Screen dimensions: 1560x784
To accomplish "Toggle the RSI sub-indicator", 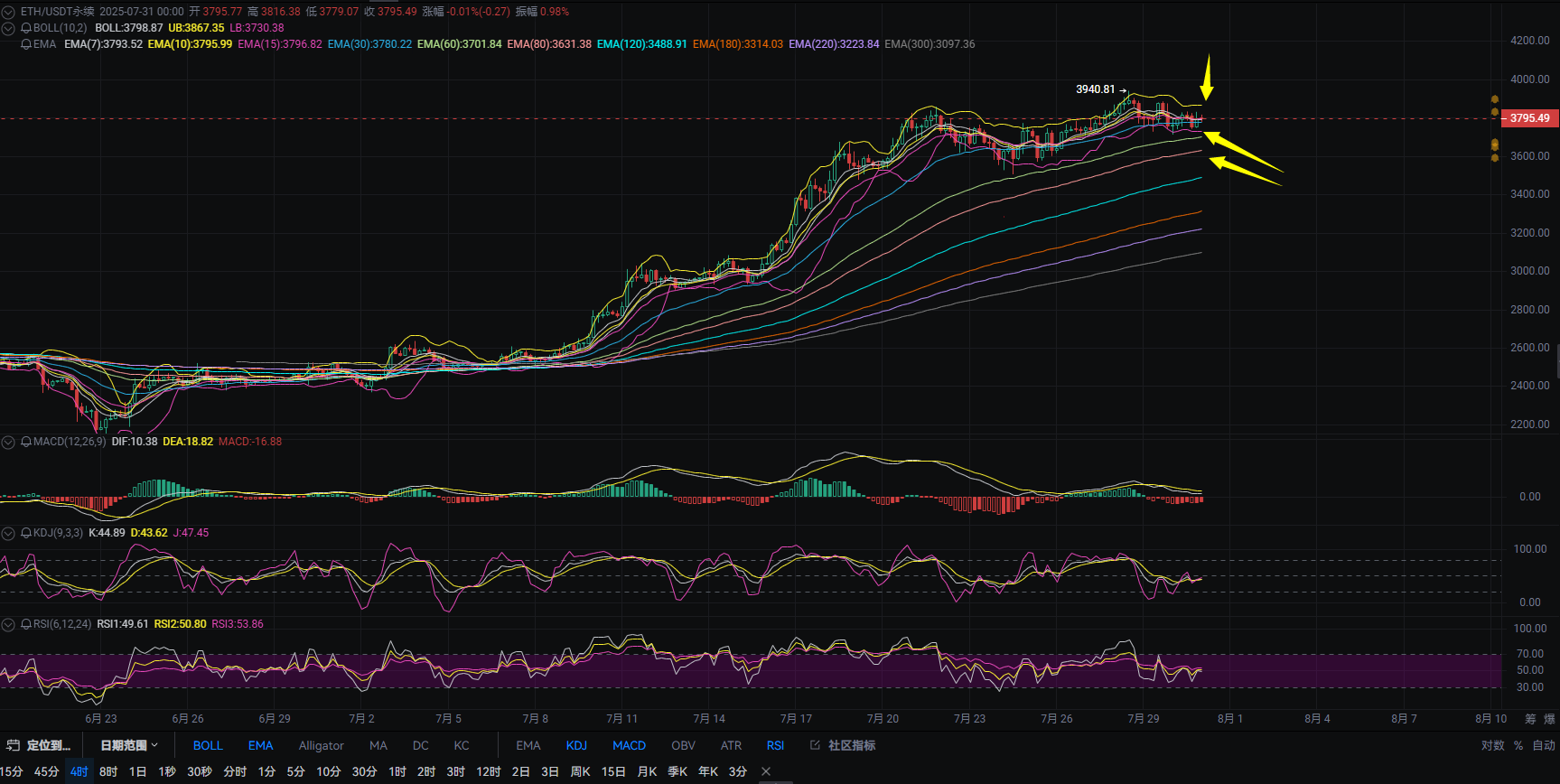I will 775,745.
